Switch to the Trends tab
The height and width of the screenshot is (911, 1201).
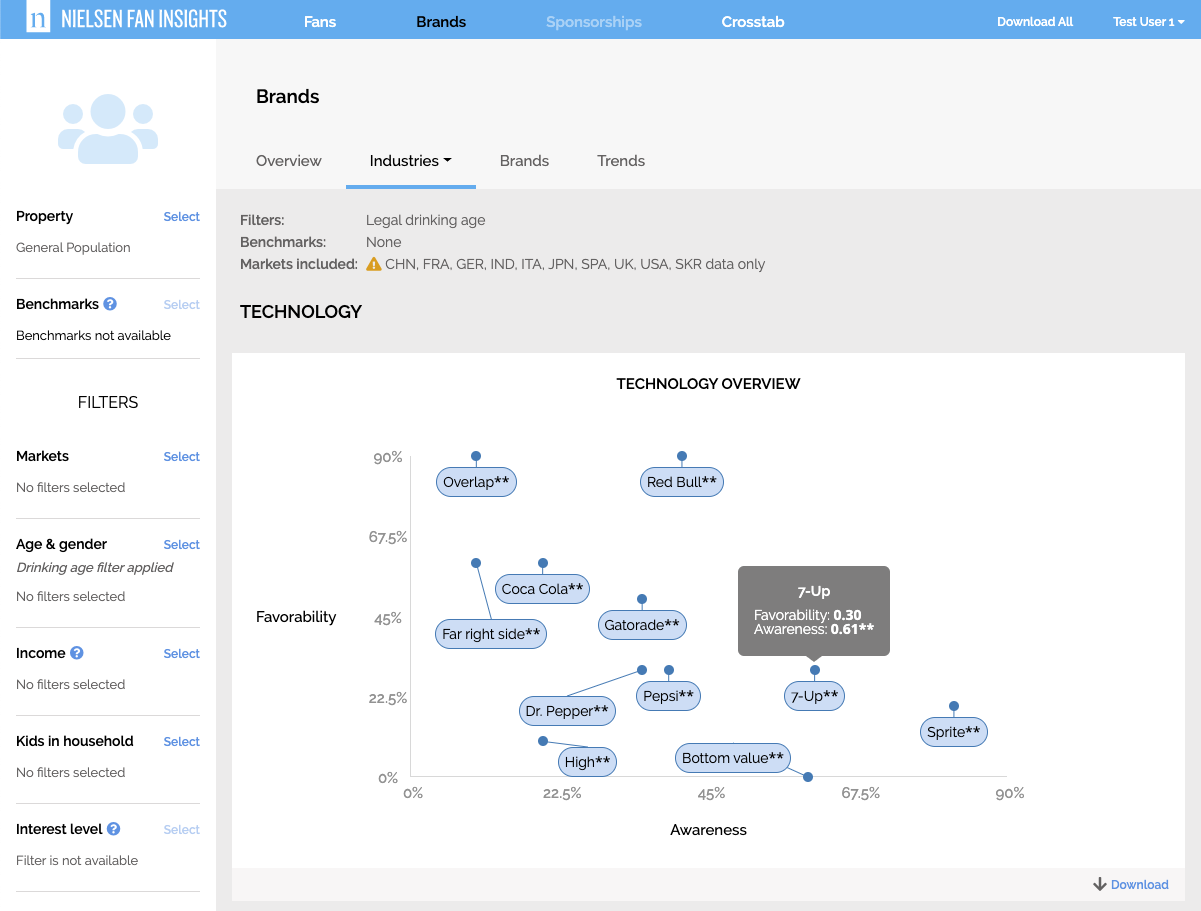pos(620,161)
